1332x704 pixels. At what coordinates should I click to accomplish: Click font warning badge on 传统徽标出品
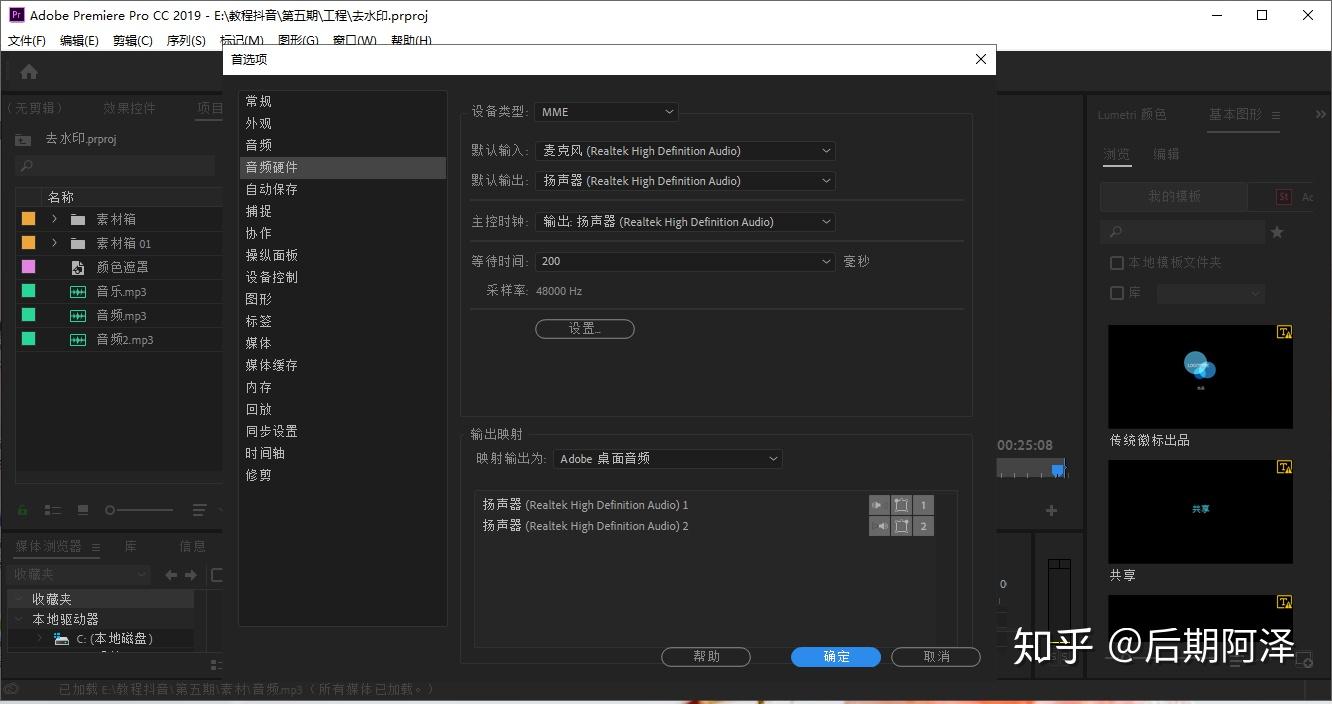tap(1284, 332)
